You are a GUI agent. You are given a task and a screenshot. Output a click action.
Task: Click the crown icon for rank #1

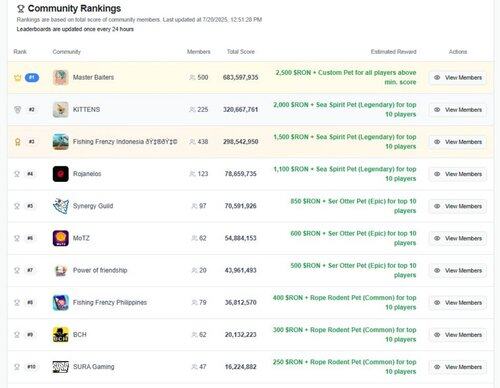[18, 78]
